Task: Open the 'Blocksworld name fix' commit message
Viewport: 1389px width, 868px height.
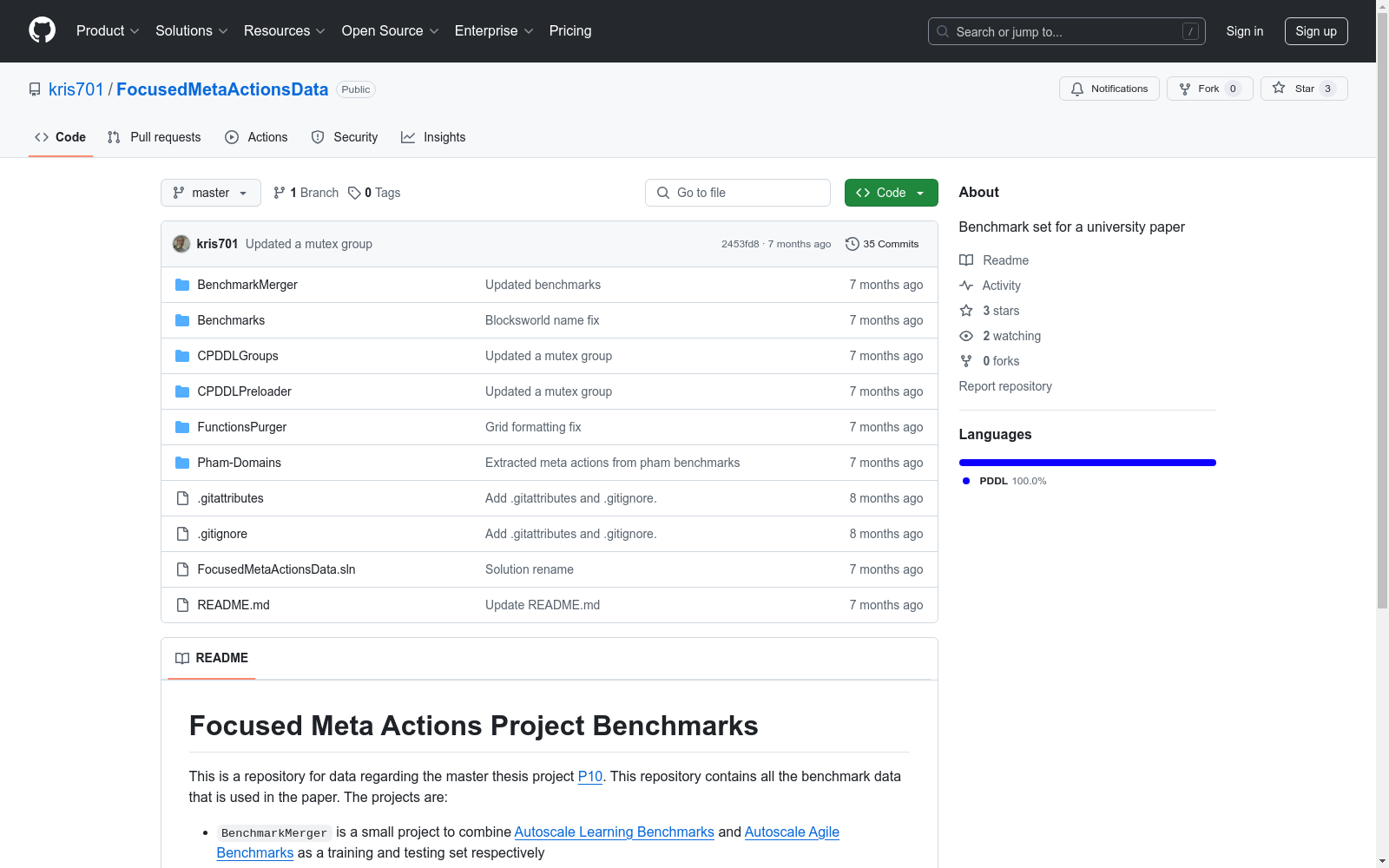Action: (x=543, y=320)
